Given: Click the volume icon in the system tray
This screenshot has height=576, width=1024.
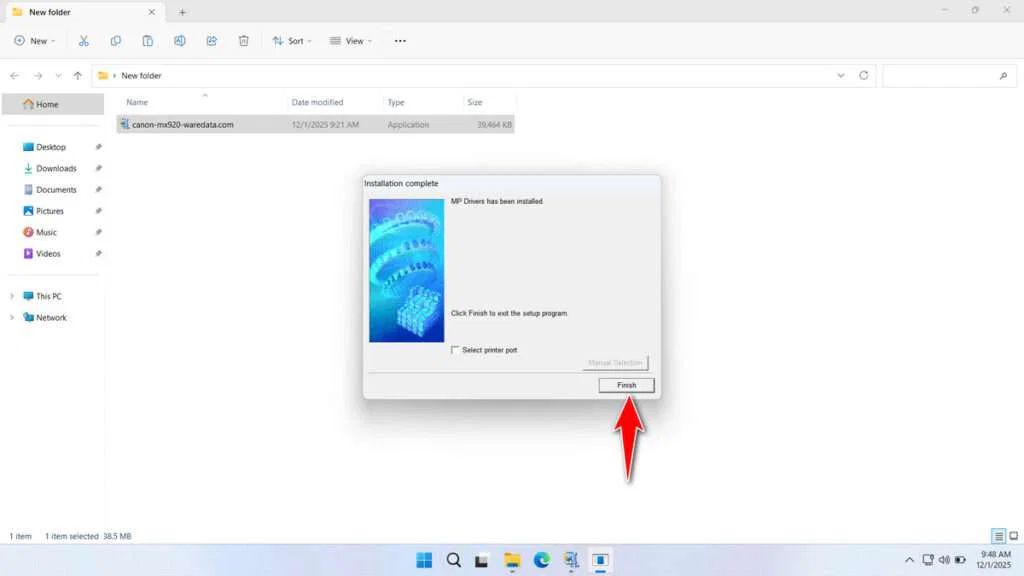Looking at the screenshot, I should 945,560.
